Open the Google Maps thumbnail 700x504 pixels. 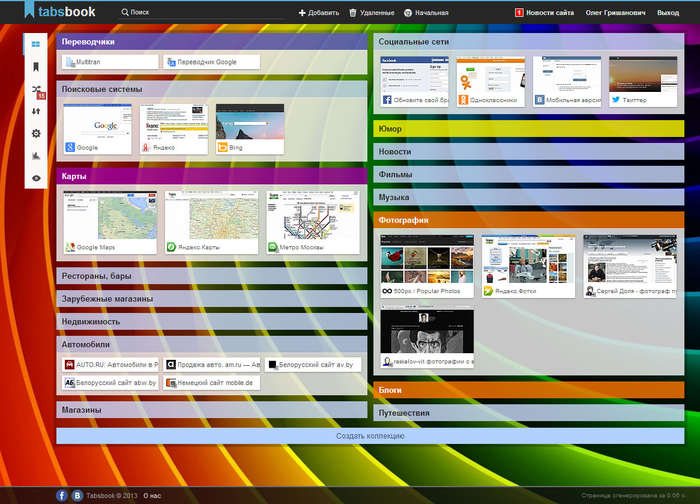coord(110,222)
